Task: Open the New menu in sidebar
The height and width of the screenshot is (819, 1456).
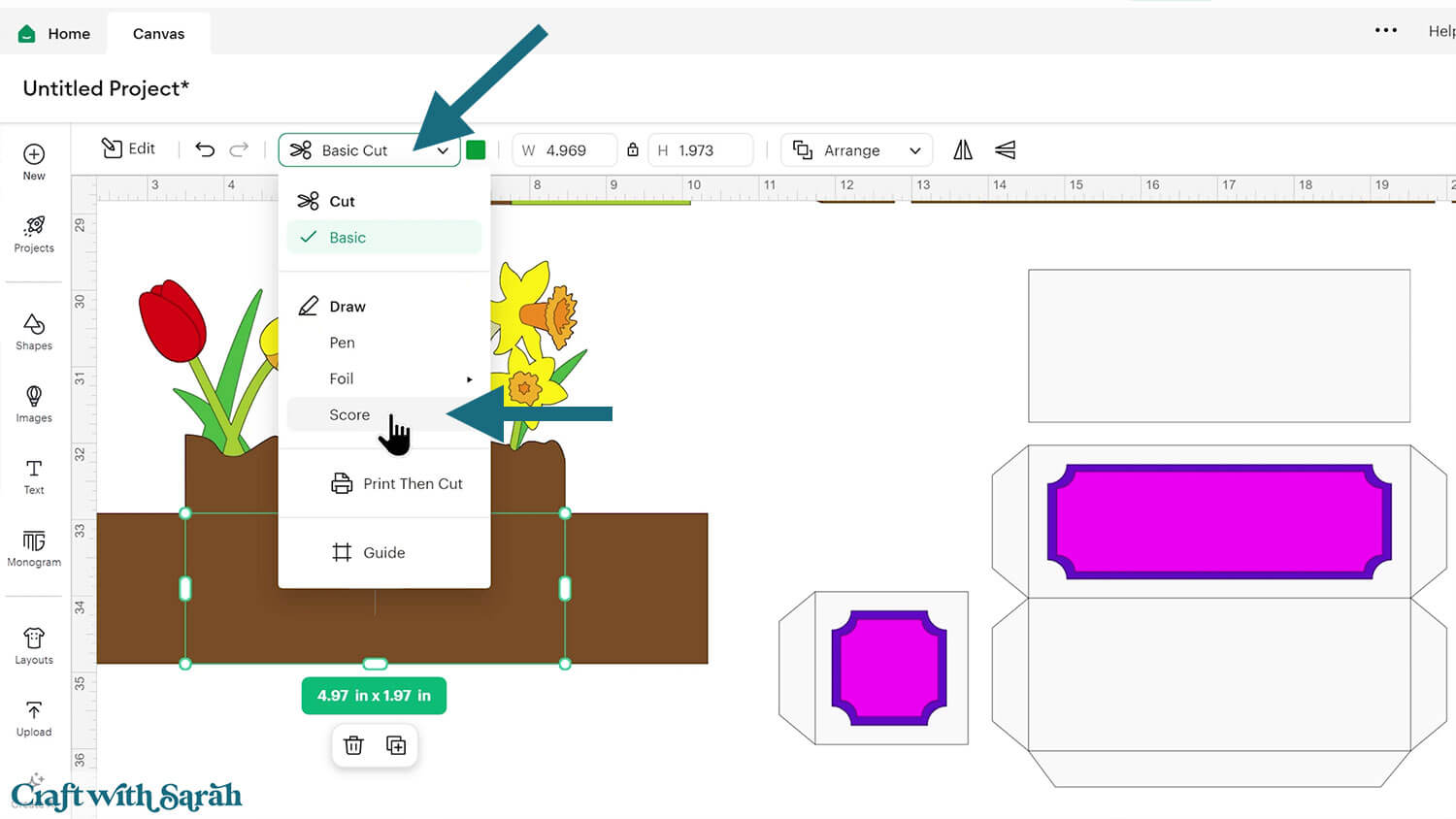Action: pyautogui.click(x=34, y=161)
